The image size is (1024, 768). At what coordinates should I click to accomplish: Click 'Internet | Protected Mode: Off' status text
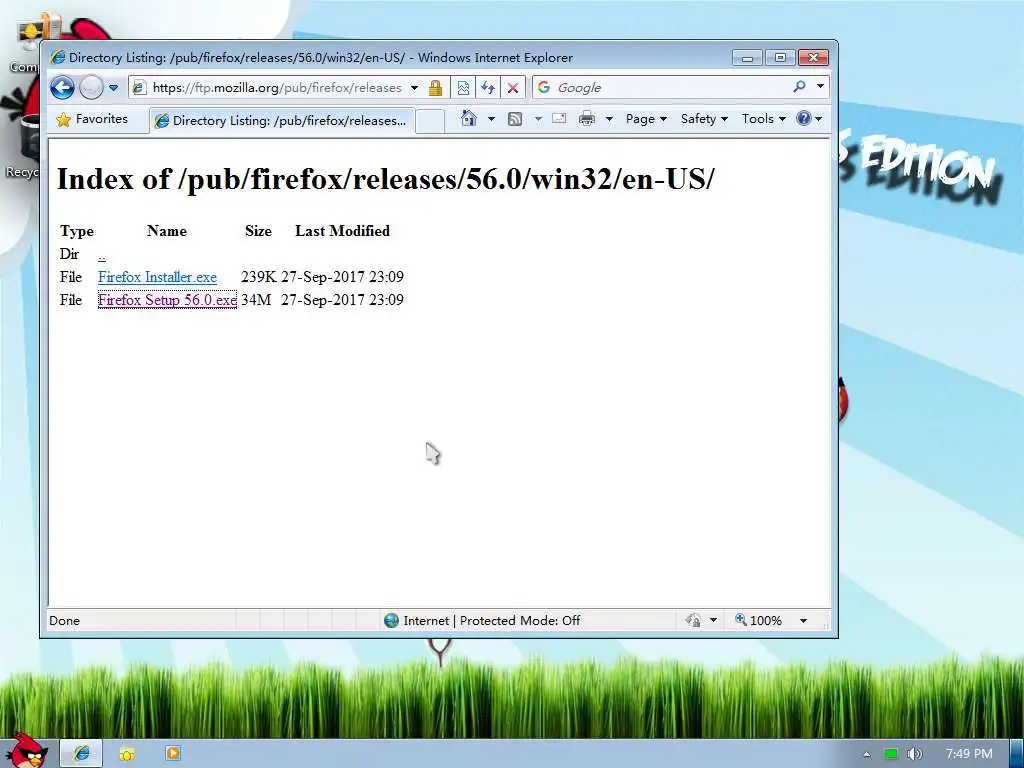pos(492,620)
